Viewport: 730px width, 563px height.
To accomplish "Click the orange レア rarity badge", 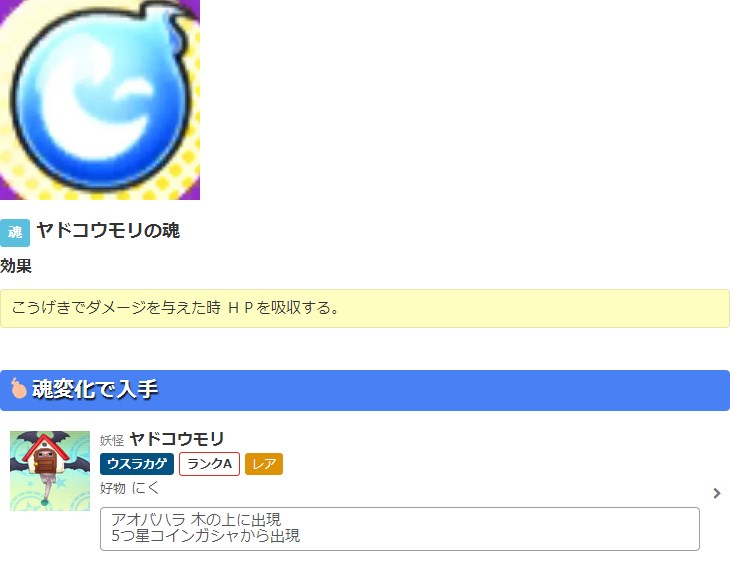I will point(264,464).
